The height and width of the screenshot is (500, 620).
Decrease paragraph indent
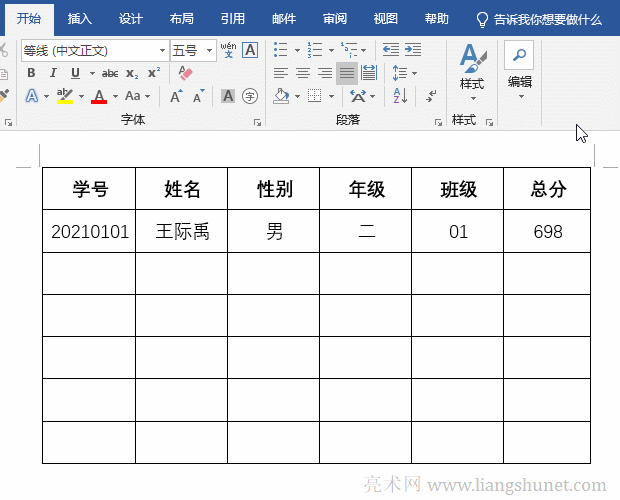(x=391, y=50)
